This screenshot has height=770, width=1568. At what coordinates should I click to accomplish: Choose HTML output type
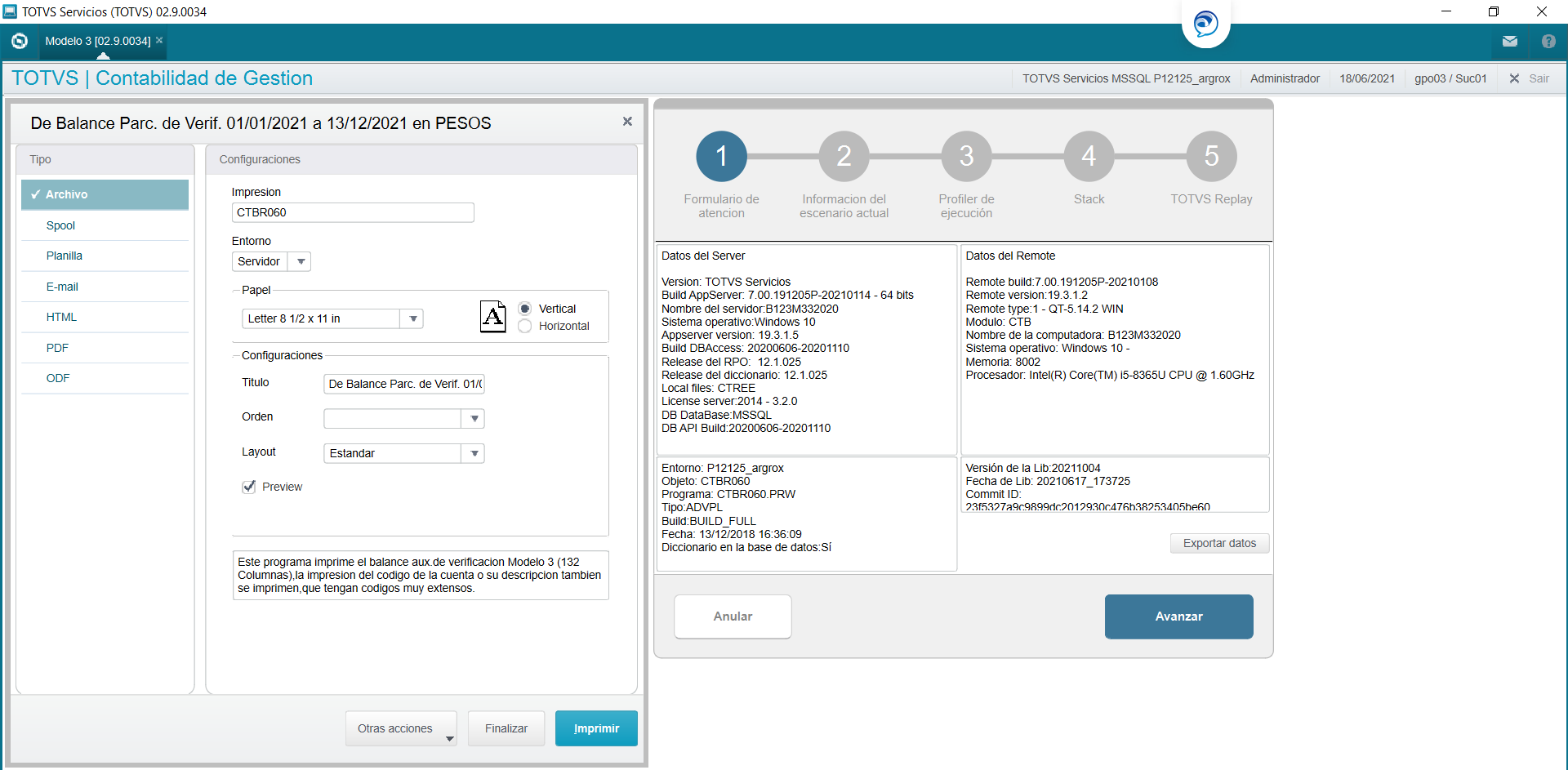[105, 317]
